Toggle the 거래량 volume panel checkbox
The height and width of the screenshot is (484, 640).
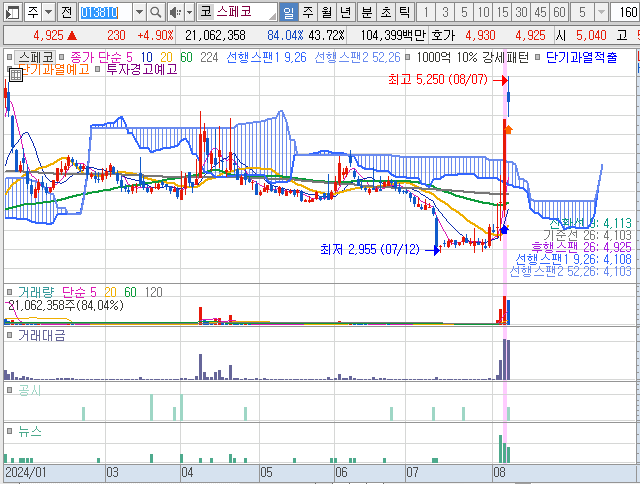coord(9,292)
